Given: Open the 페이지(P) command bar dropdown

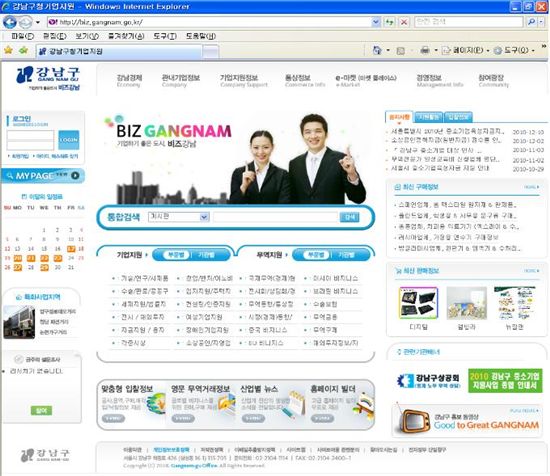Looking at the screenshot, I should tap(465, 51).
